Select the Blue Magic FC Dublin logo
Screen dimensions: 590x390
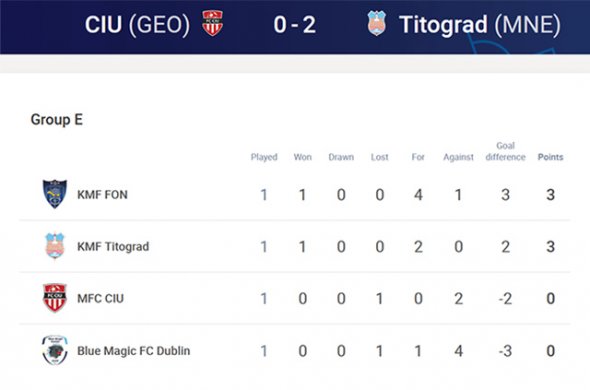pyautogui.click(x=55, y=350)
